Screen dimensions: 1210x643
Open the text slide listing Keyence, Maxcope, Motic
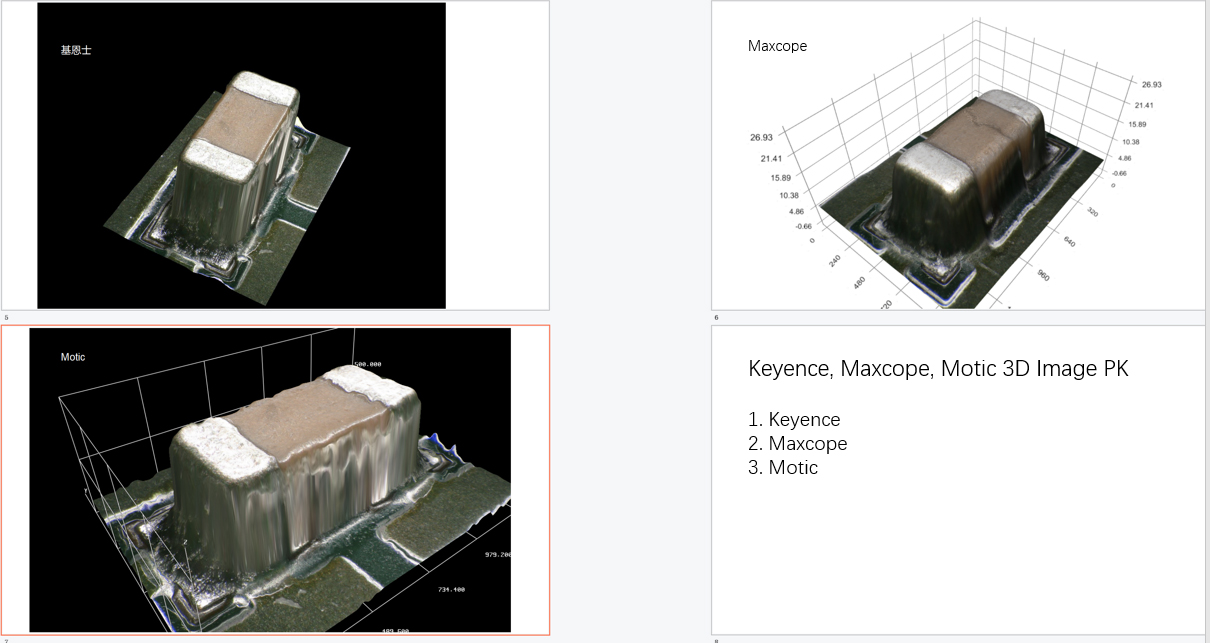pyautogui.click(x=958, y=480)
